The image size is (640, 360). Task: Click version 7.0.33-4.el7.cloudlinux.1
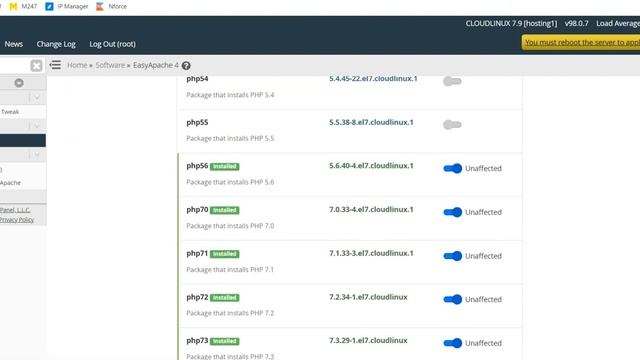(x=371, y=209)
